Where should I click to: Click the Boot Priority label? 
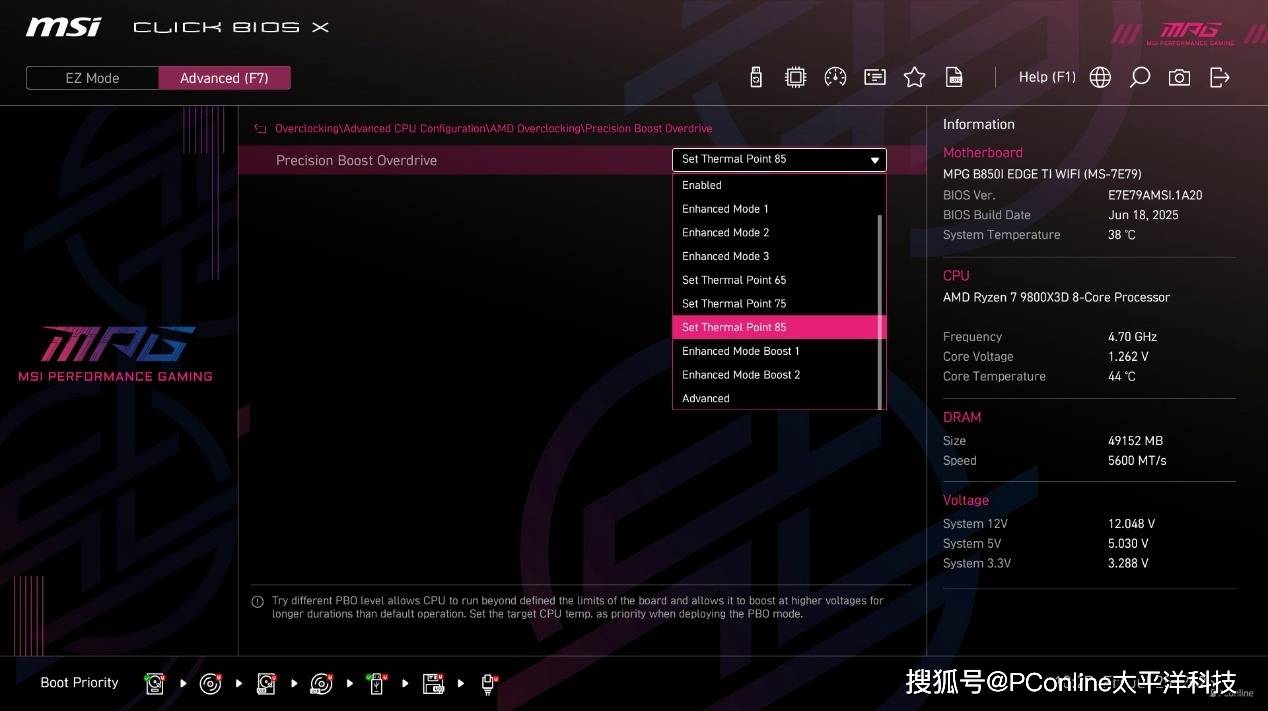[79, 683]
